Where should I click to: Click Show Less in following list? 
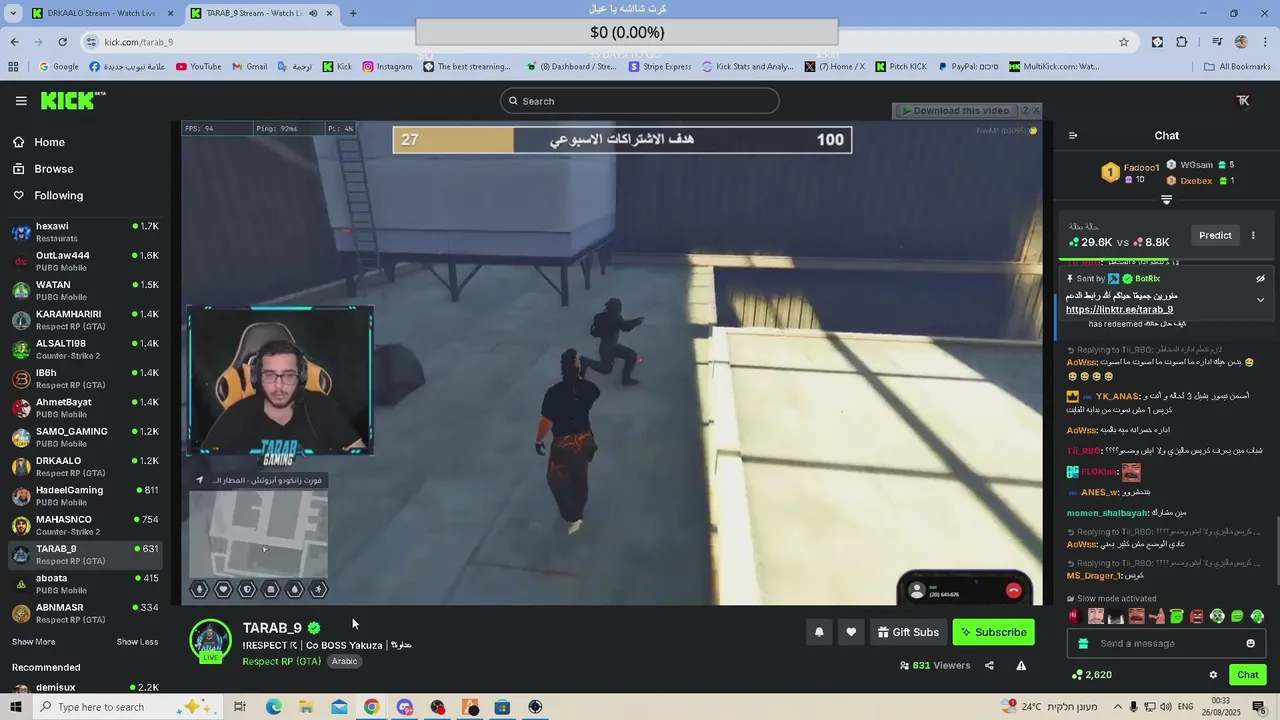pyautogui.click(x=137, y=642)
